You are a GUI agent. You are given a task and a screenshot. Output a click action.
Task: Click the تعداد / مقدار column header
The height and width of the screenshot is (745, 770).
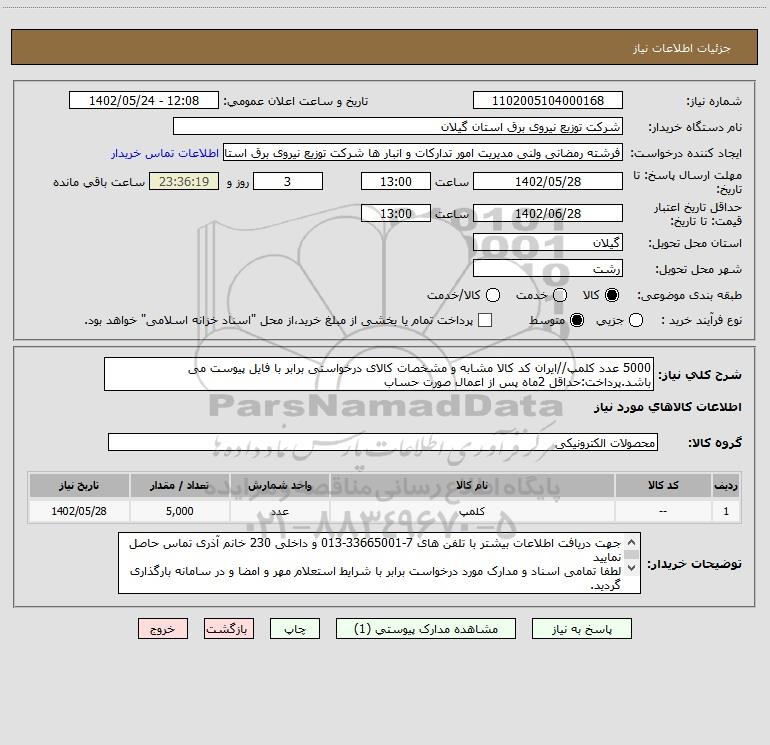coord(179,485)
